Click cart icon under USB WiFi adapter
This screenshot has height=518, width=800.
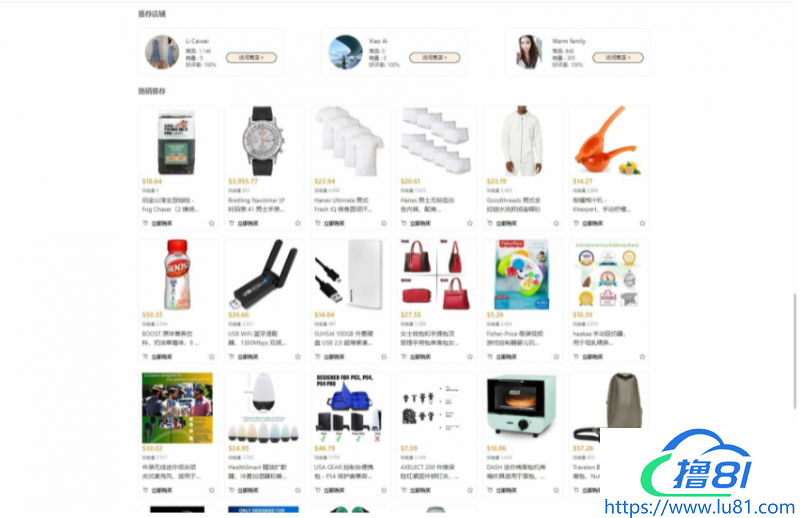pos(232,357)
